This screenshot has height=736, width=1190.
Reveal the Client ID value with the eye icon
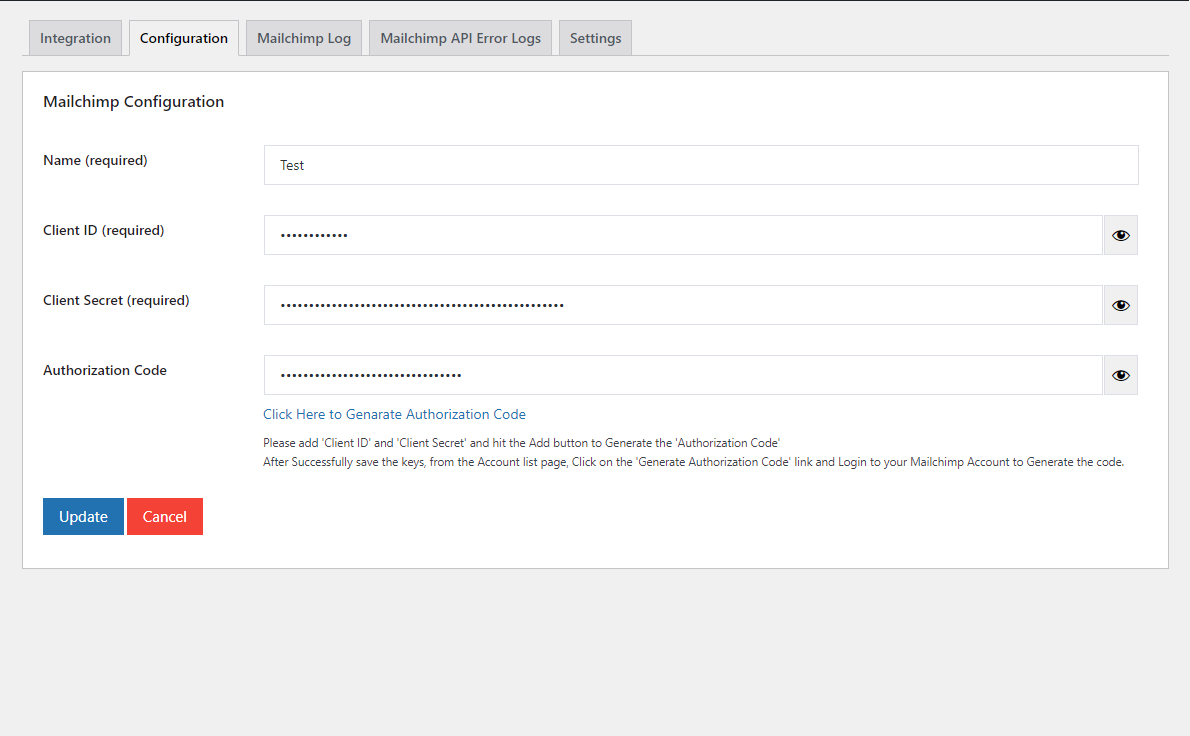(x=1120, y=235)
